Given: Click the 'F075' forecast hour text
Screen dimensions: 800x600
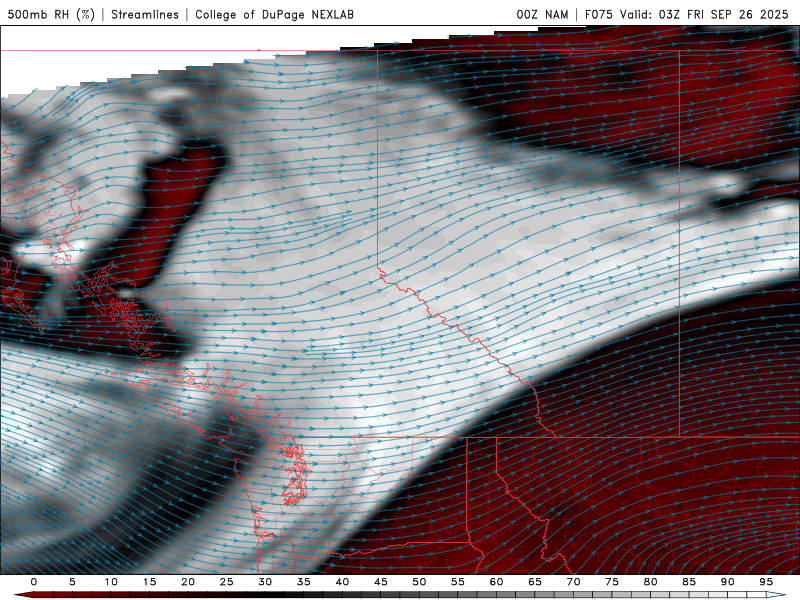Looking at the screenshot, I should point(599,15).
